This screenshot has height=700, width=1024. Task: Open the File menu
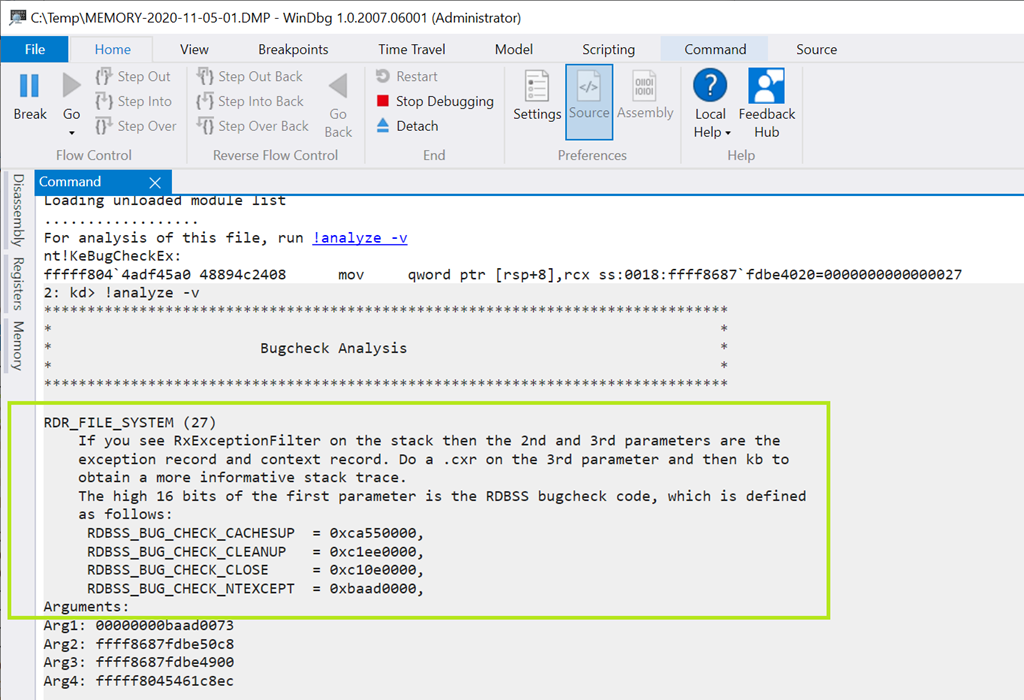click(x=34, y=49)
